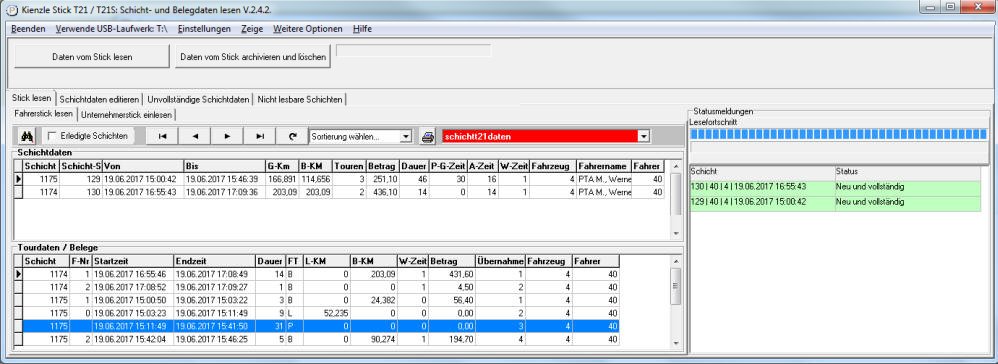Go to the next record
The height and width of the screenshot is (364, 998).
227,136
